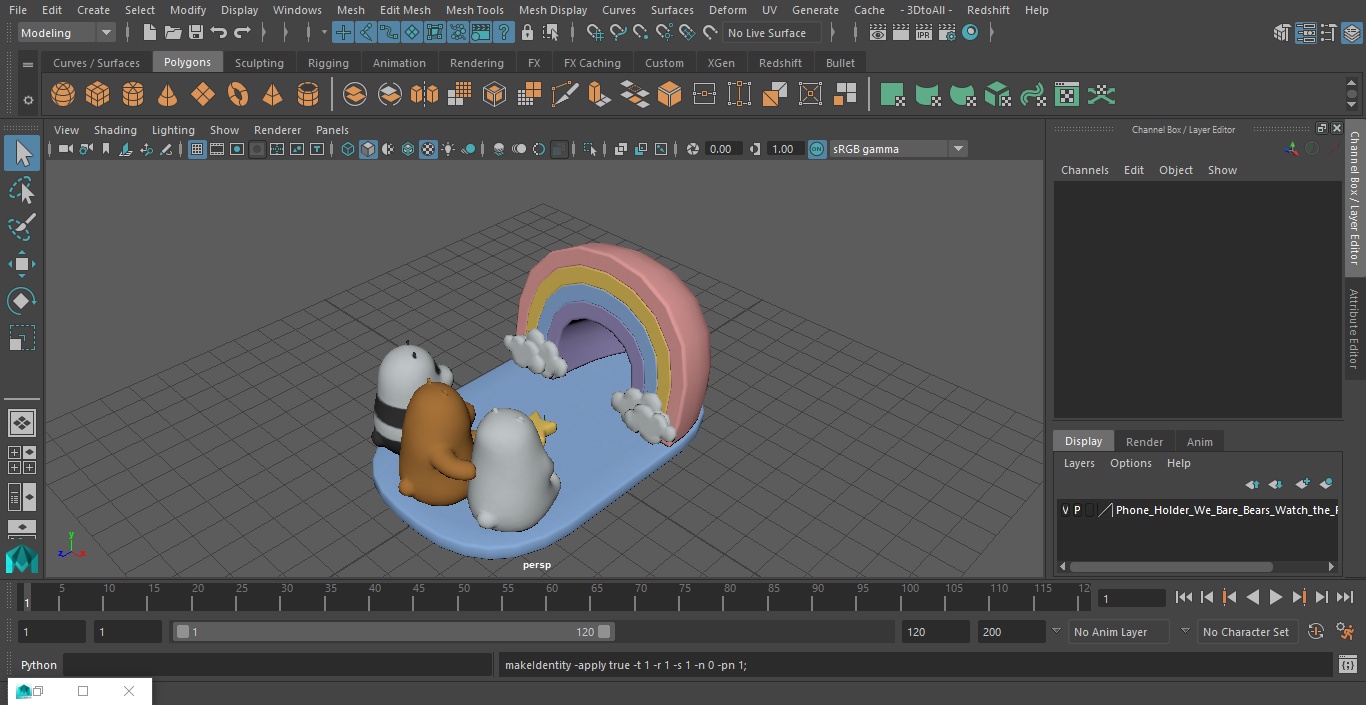Viewport: 1366px width, 705px height.
Task: Open the Anim layer tab
Action: [x=1199, y=442]
